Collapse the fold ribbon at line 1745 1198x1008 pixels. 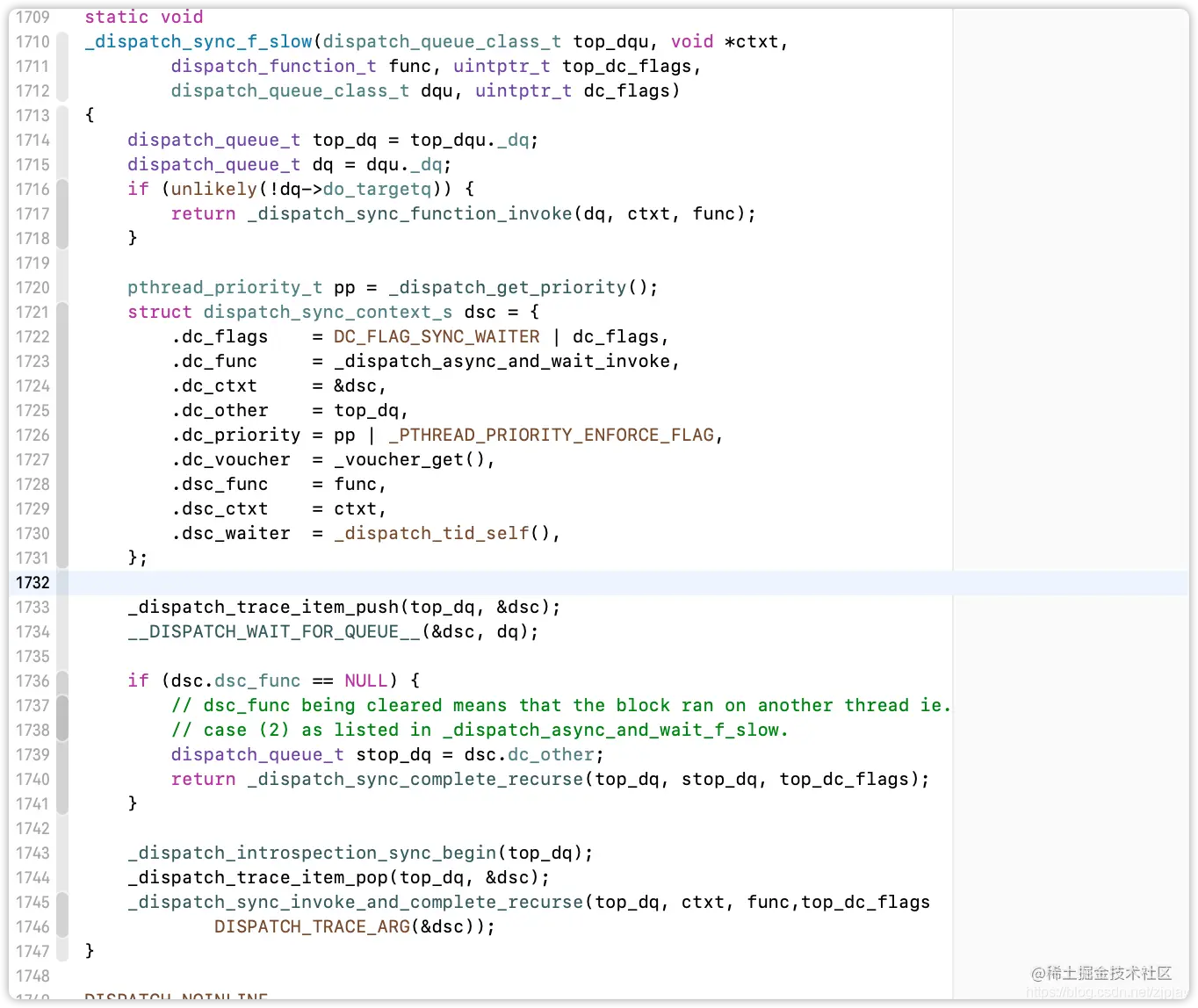(62, 914)
